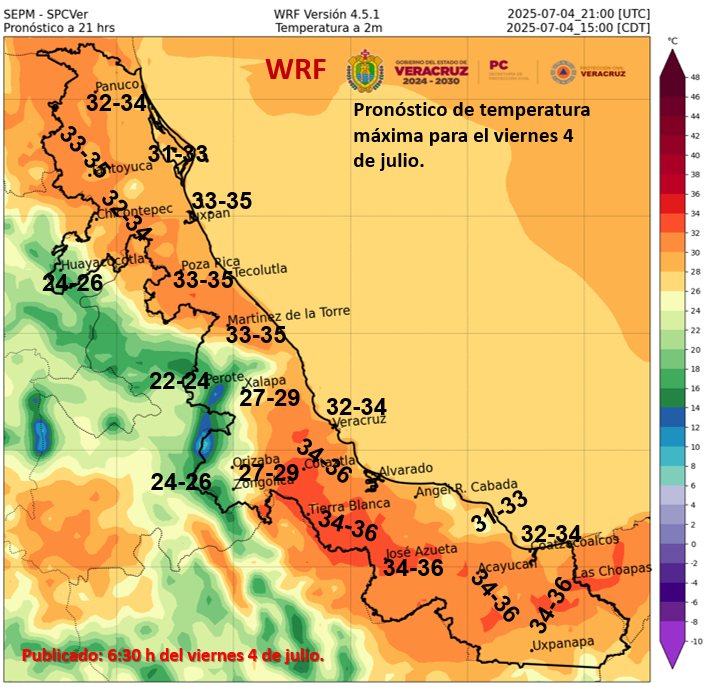Pick the 20 °C green colorbar segment
Screen dimensions: 706x687
pyautogui.click(x=670, y=350)
